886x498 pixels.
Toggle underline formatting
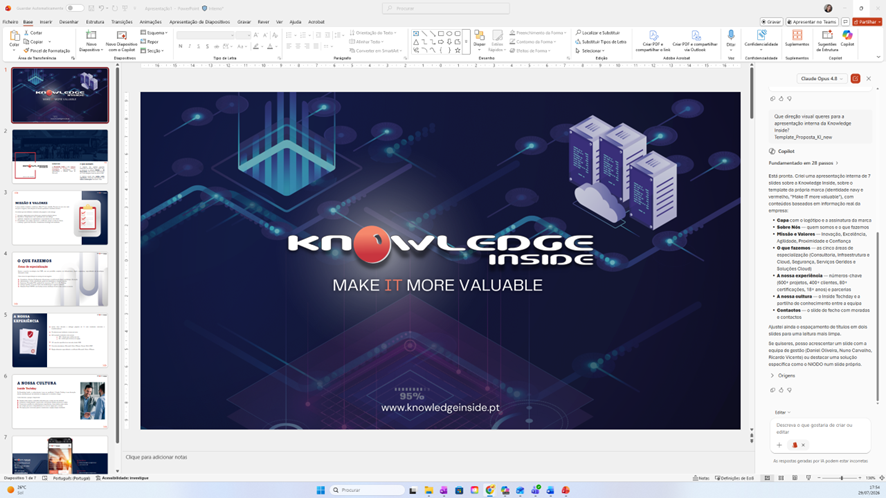(x=199, y=46)
